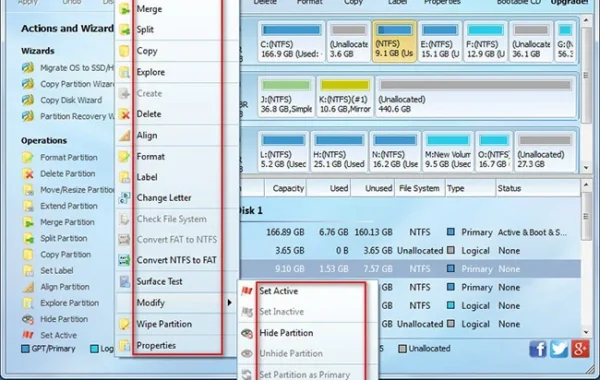This screenshot has height=380, width=600.
Task: Open the Facebook share icon
Action: click(x=538, y=349)
